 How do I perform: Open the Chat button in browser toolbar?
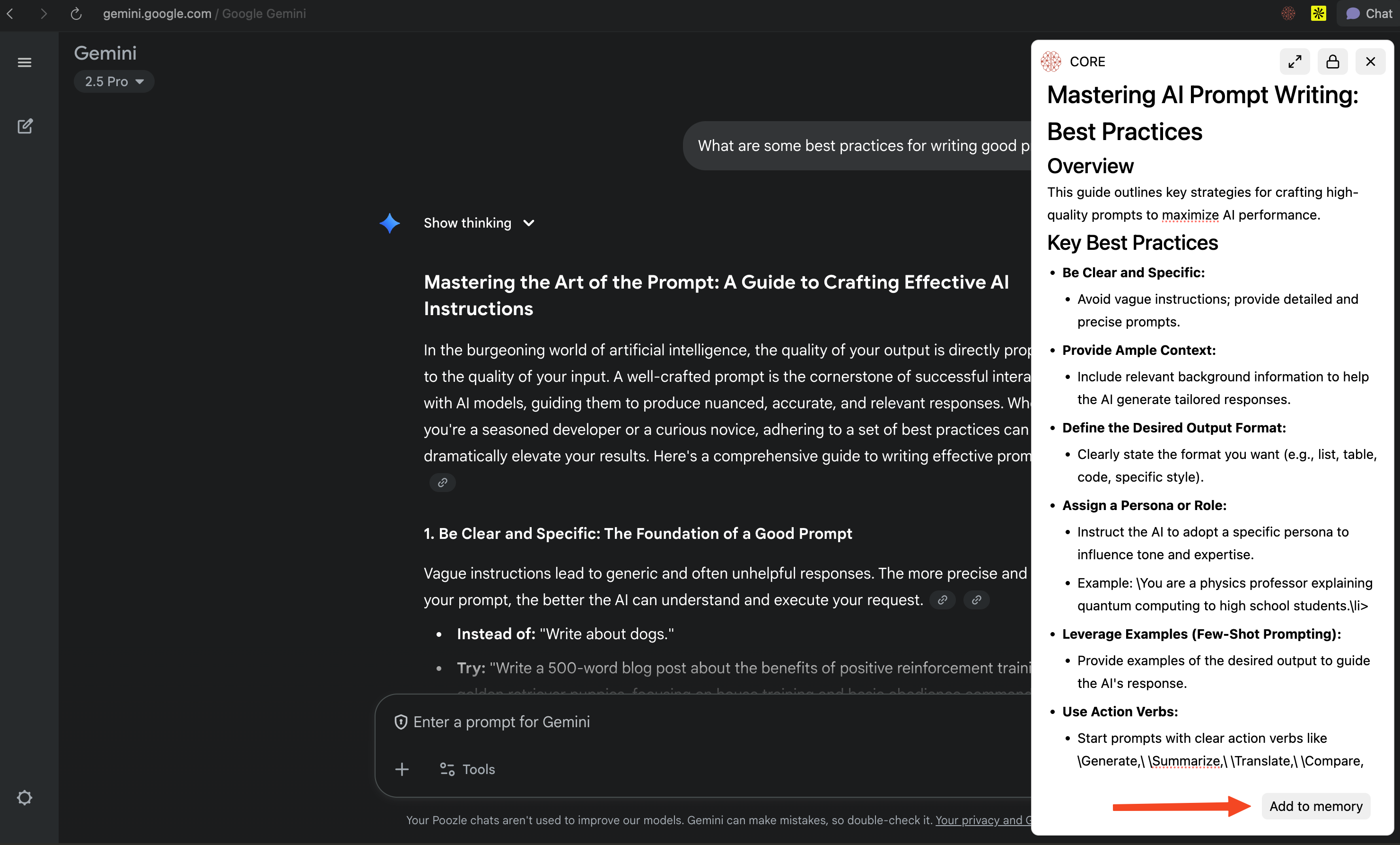1368,14
